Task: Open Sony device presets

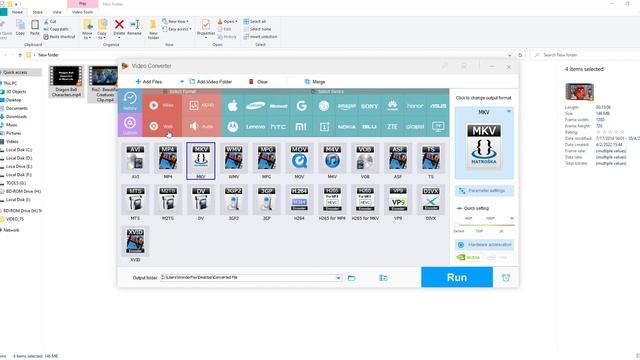Action: tap(369, 106)
